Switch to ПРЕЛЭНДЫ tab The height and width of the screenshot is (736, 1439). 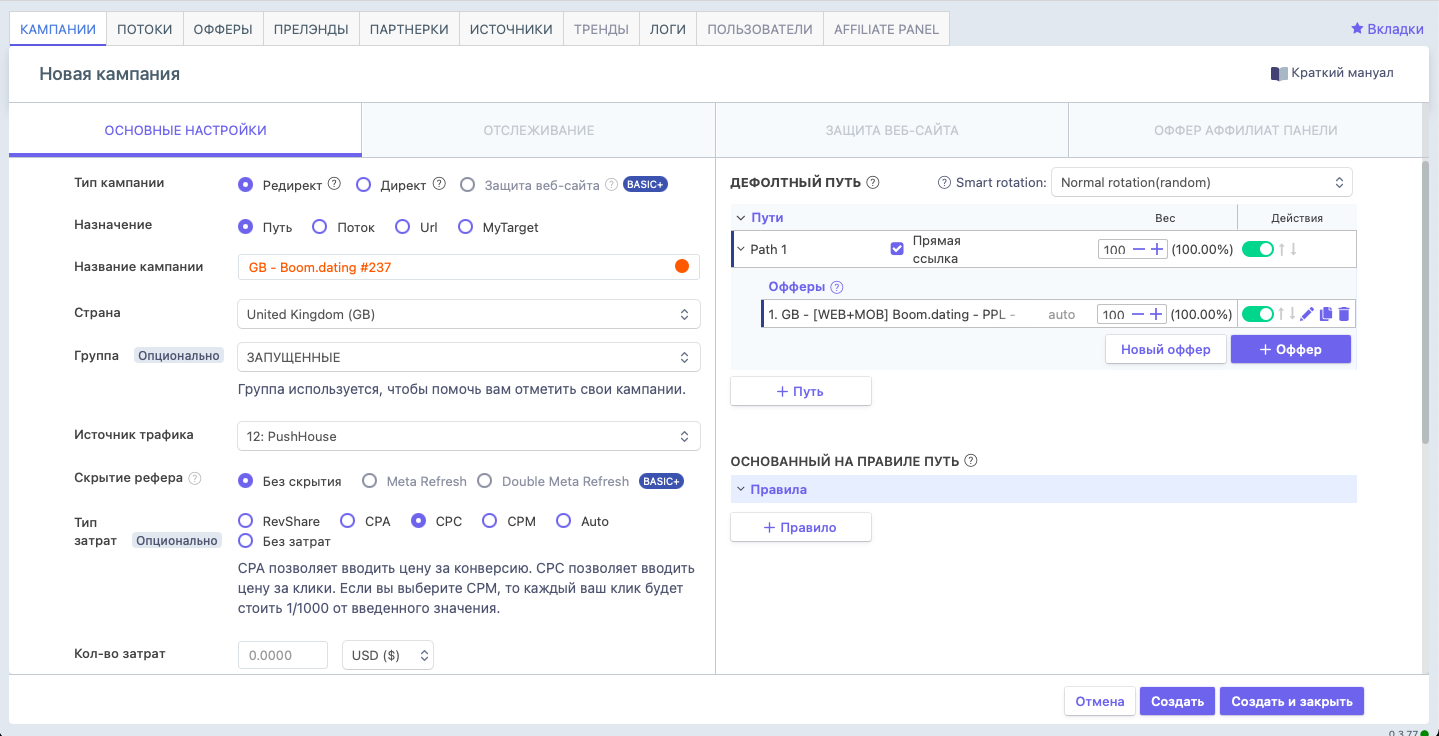pyautogui.click(x=311, y=29)
